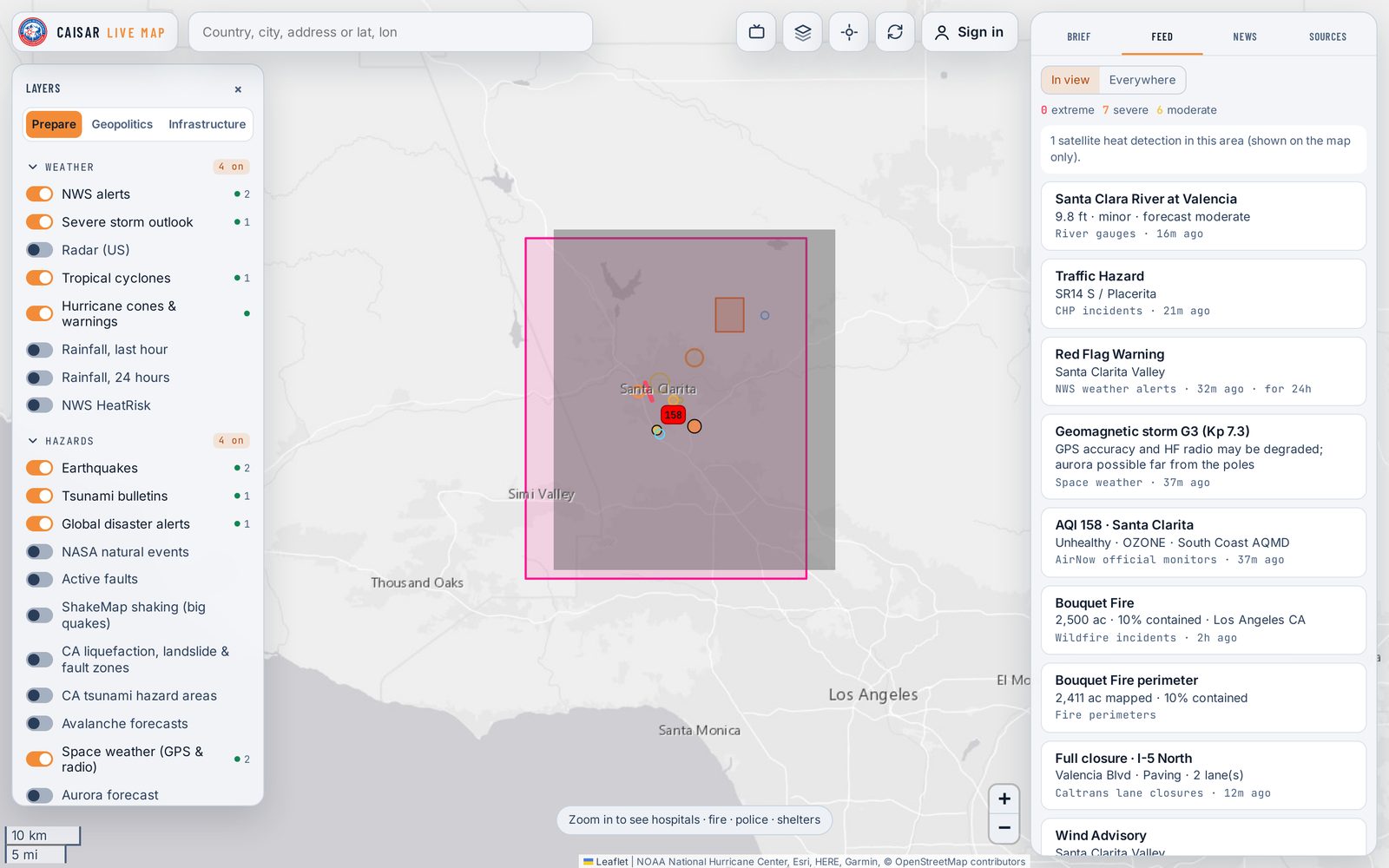Disable the Tropical cyclones layer
The image size is (1389, 868).
click(40, 278)
